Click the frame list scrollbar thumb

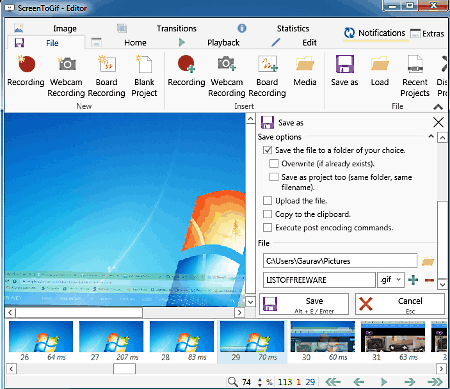pos(124,369)
